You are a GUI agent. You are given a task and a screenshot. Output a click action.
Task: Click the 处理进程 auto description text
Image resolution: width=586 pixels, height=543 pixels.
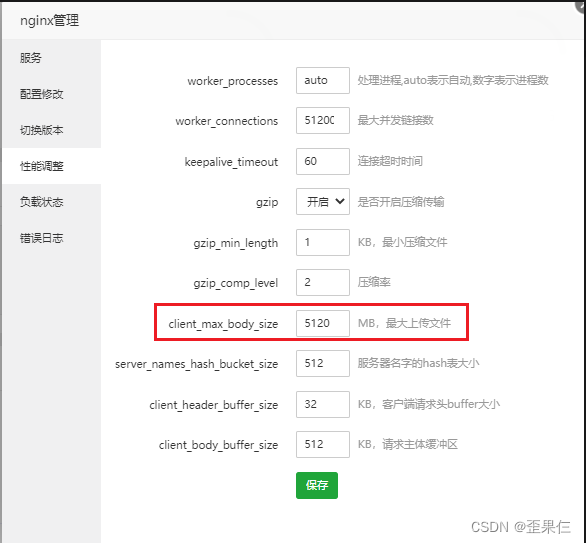click(453, 80)
